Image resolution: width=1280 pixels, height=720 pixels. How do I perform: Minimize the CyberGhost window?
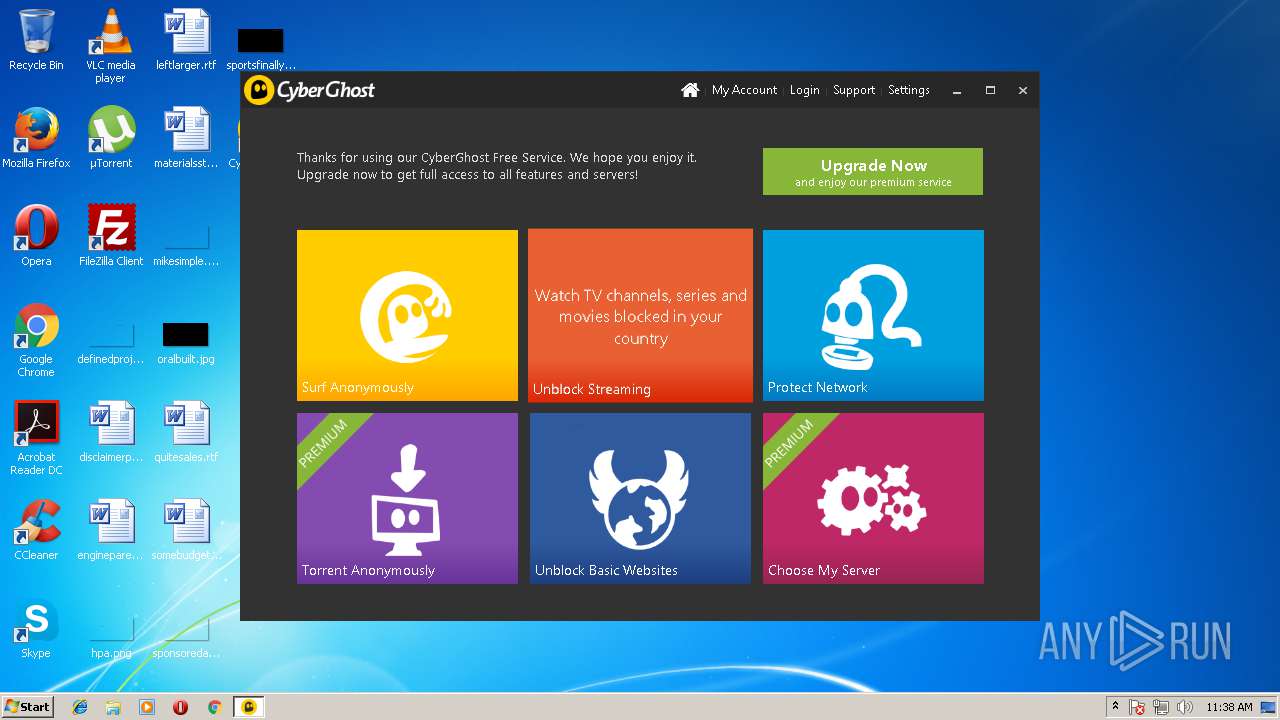957,90
